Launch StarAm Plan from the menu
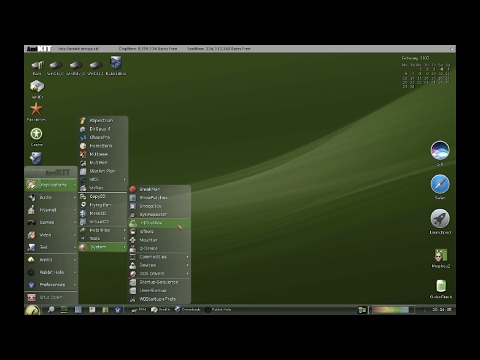The image size is (480, 360). (103, 171)
